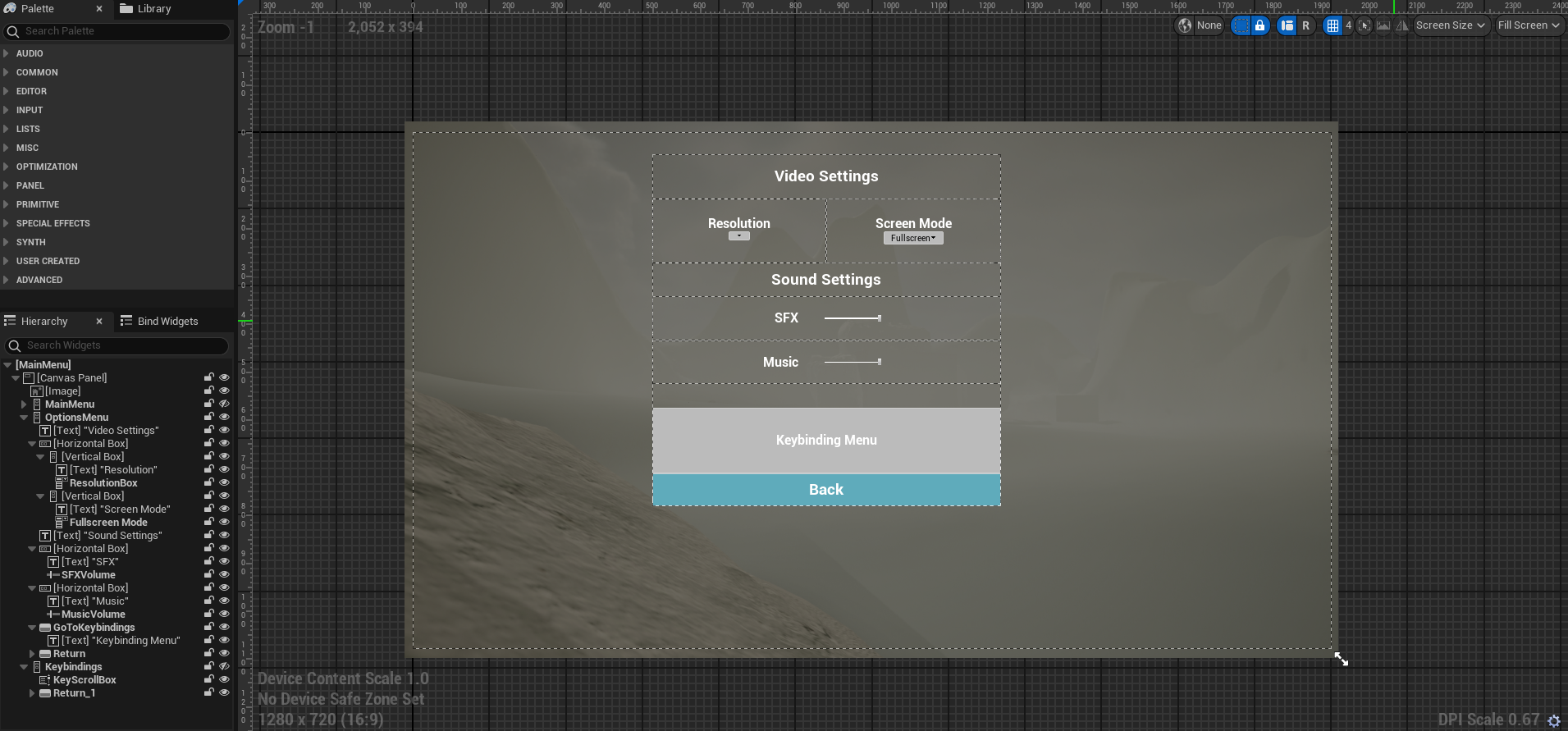Image resolution: width=1568 pixels, height=731 pixels.
Task: Open the Fullscreen combo box in the canvas
Action: click(x=913, y=238)
